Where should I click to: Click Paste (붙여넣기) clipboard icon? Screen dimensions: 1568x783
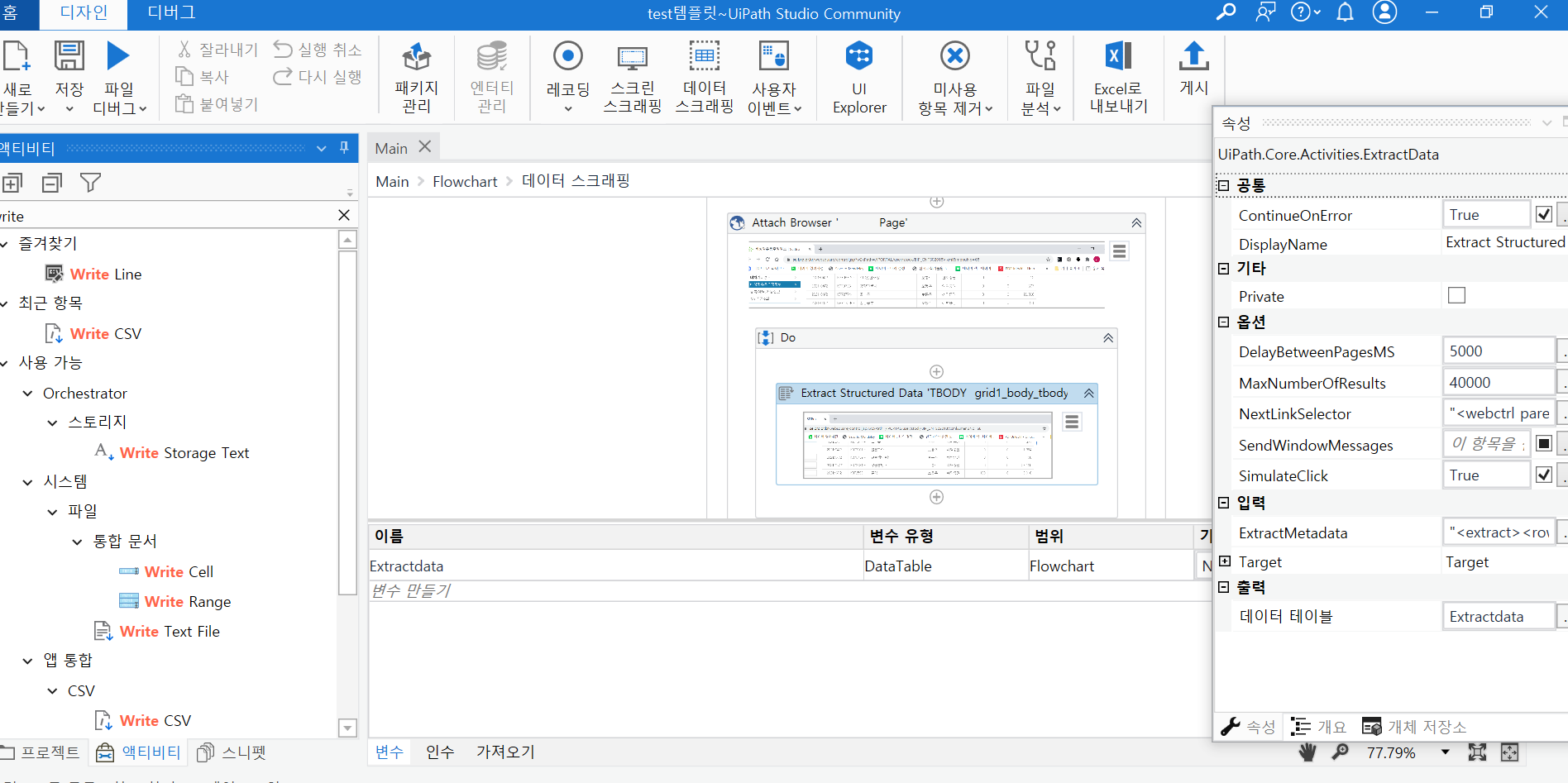(184, 103)
